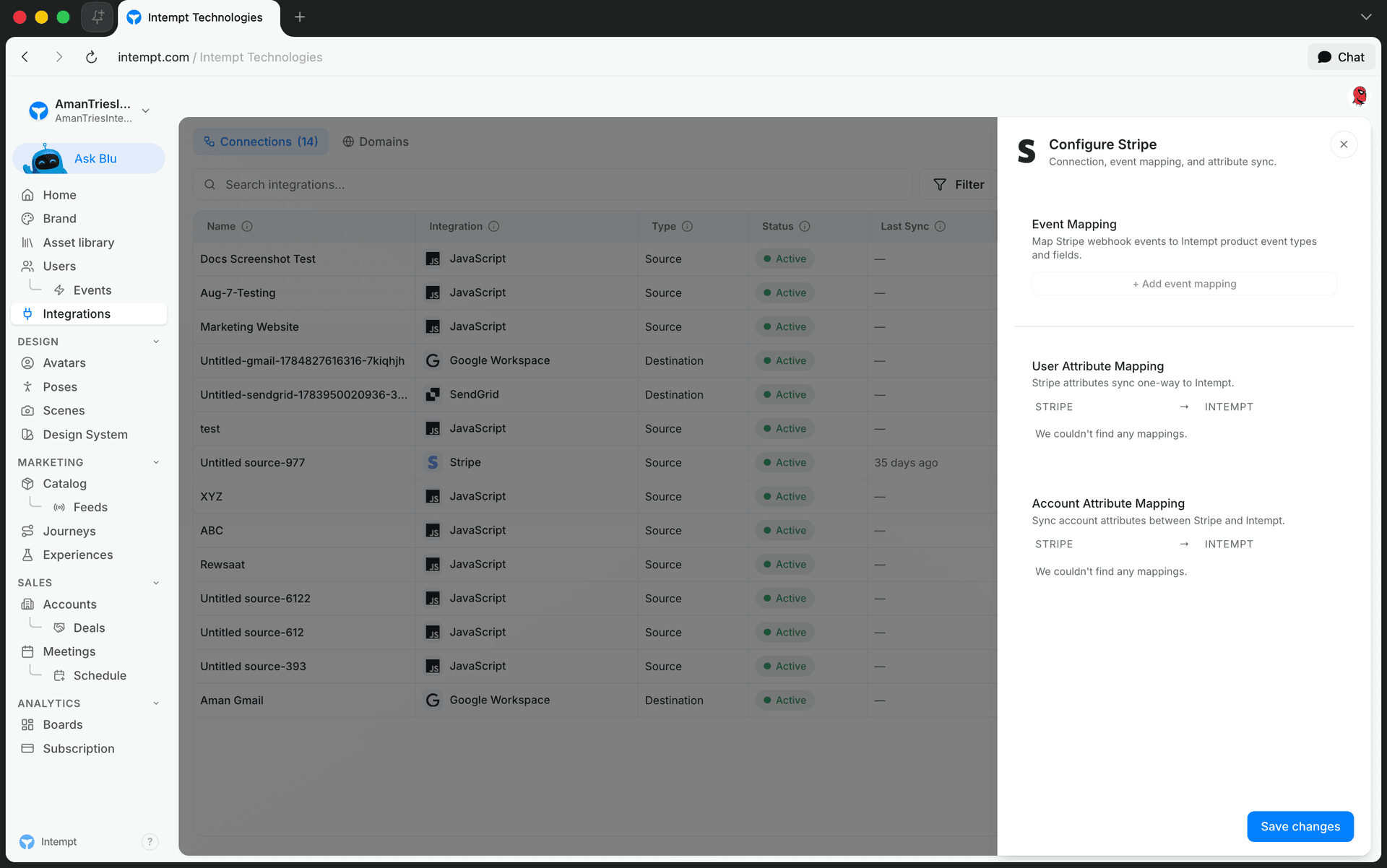Viewport: 1387px width, 868px height.
Task: Open Events under Users
Action: click(92, 290)
